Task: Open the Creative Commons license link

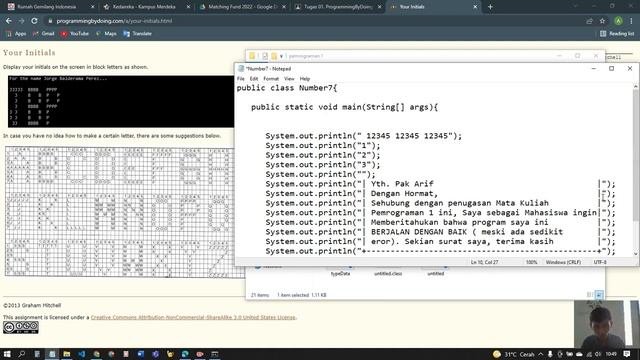Action: coord(193,317)
